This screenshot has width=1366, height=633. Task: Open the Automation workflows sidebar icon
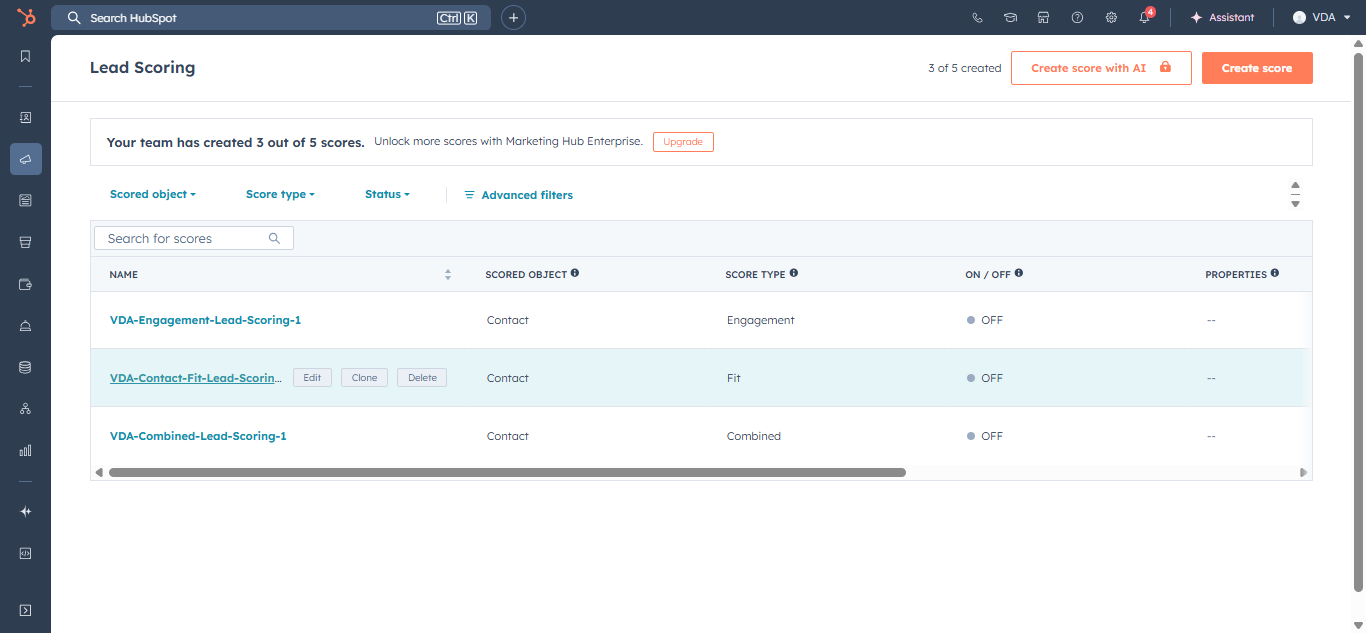click(26, 409)
